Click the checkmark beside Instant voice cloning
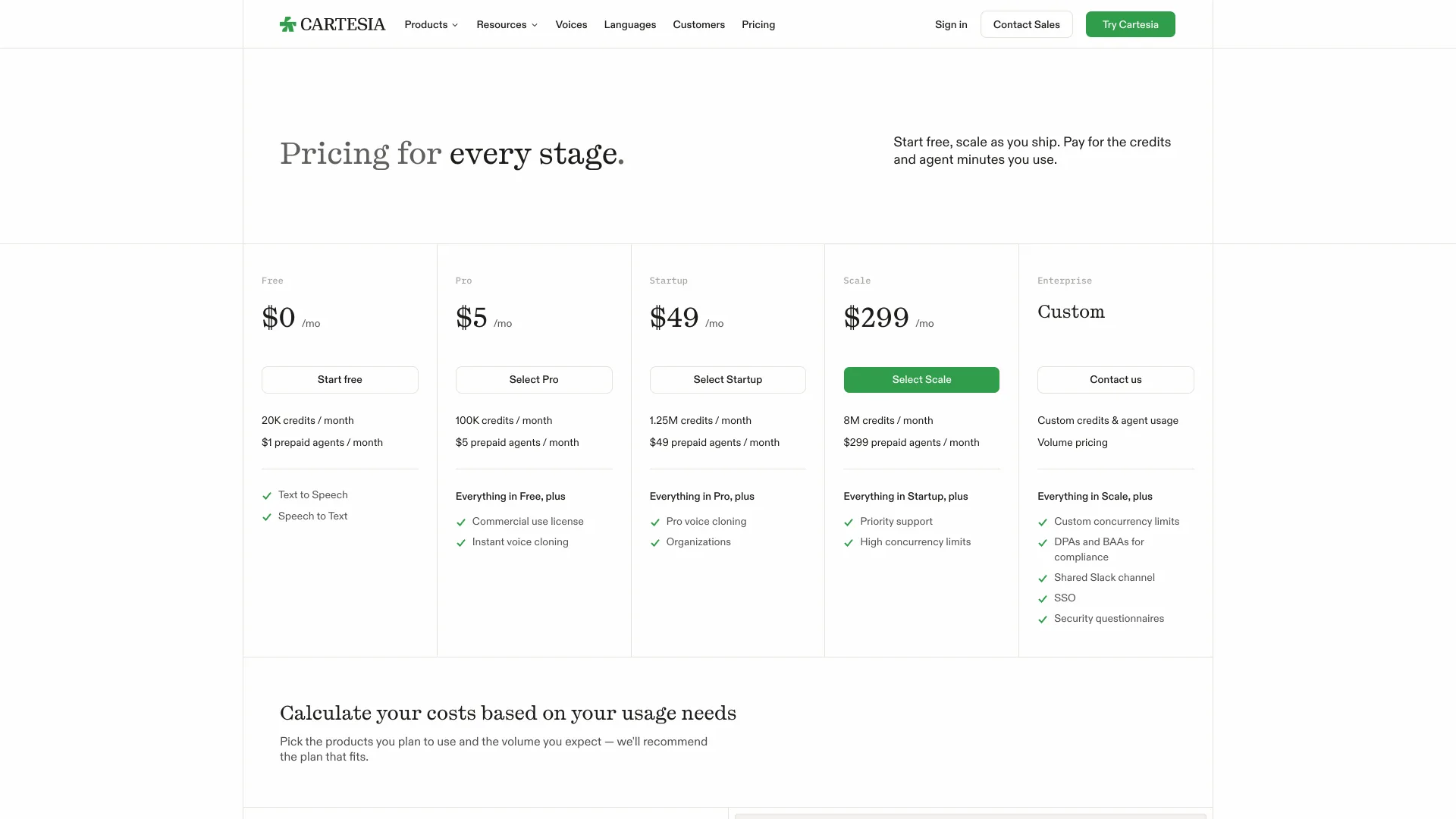Viewport: 1456px width, 819px height. 461,543
